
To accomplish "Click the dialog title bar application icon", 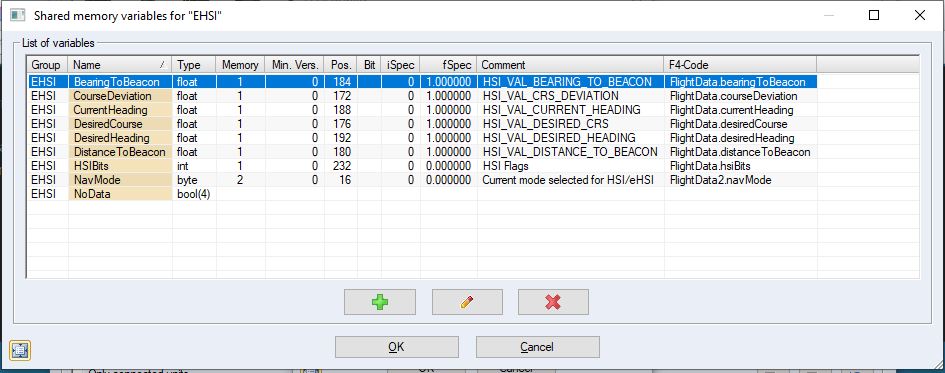I will [x=17, y=15].
